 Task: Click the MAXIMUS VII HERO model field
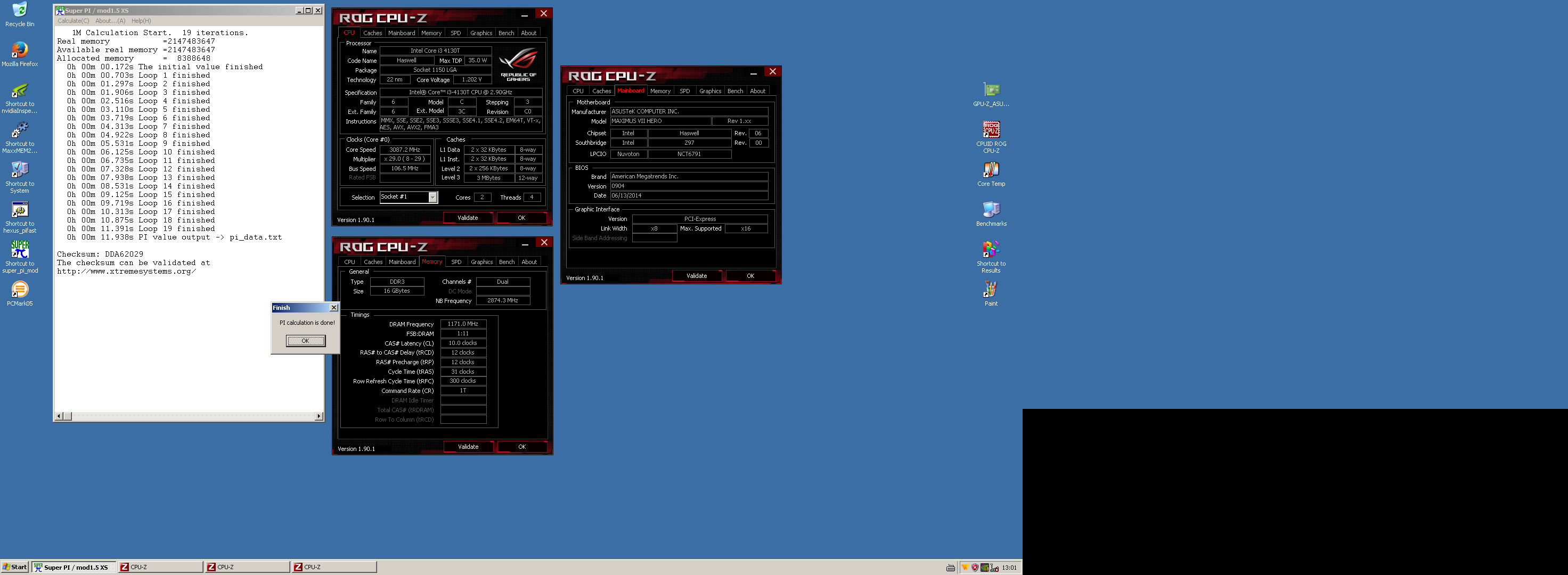(x=660, y=121)
